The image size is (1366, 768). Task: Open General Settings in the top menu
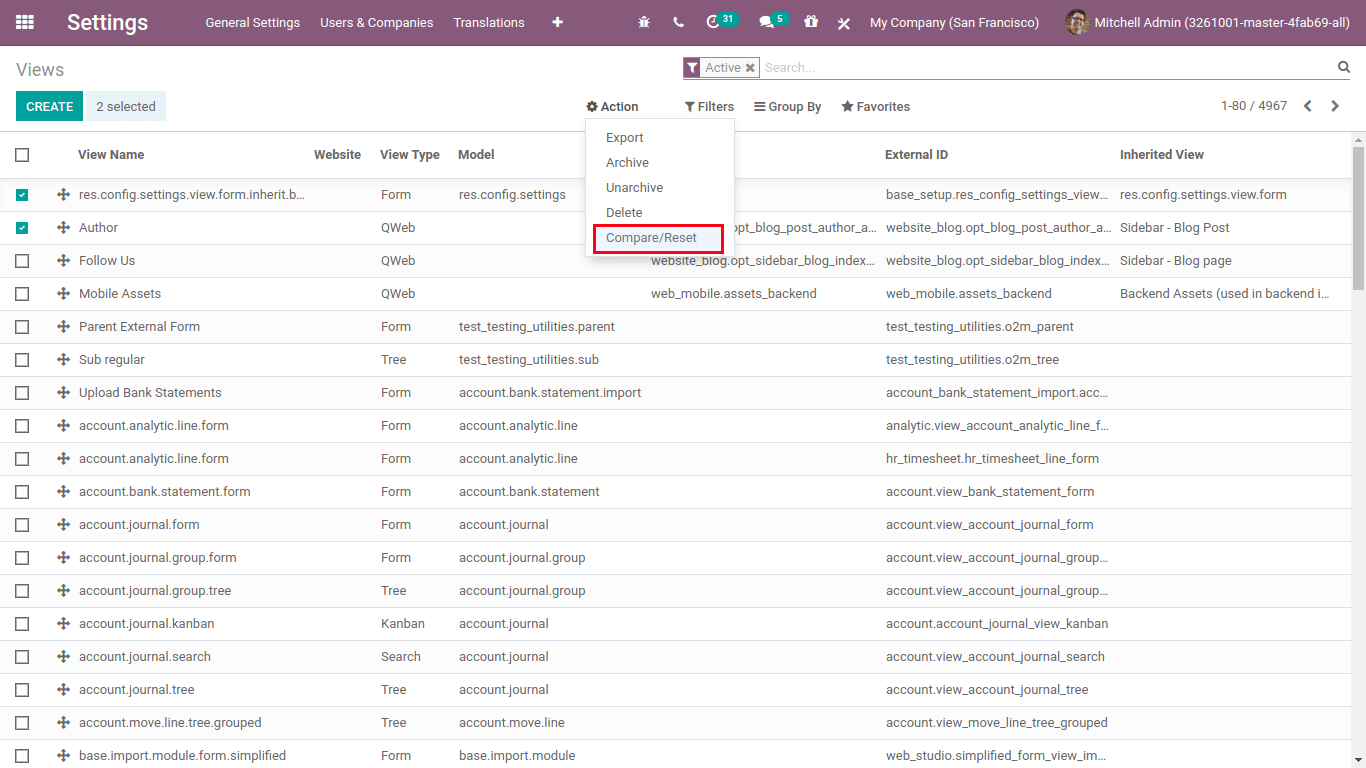[x=252, y=22]
